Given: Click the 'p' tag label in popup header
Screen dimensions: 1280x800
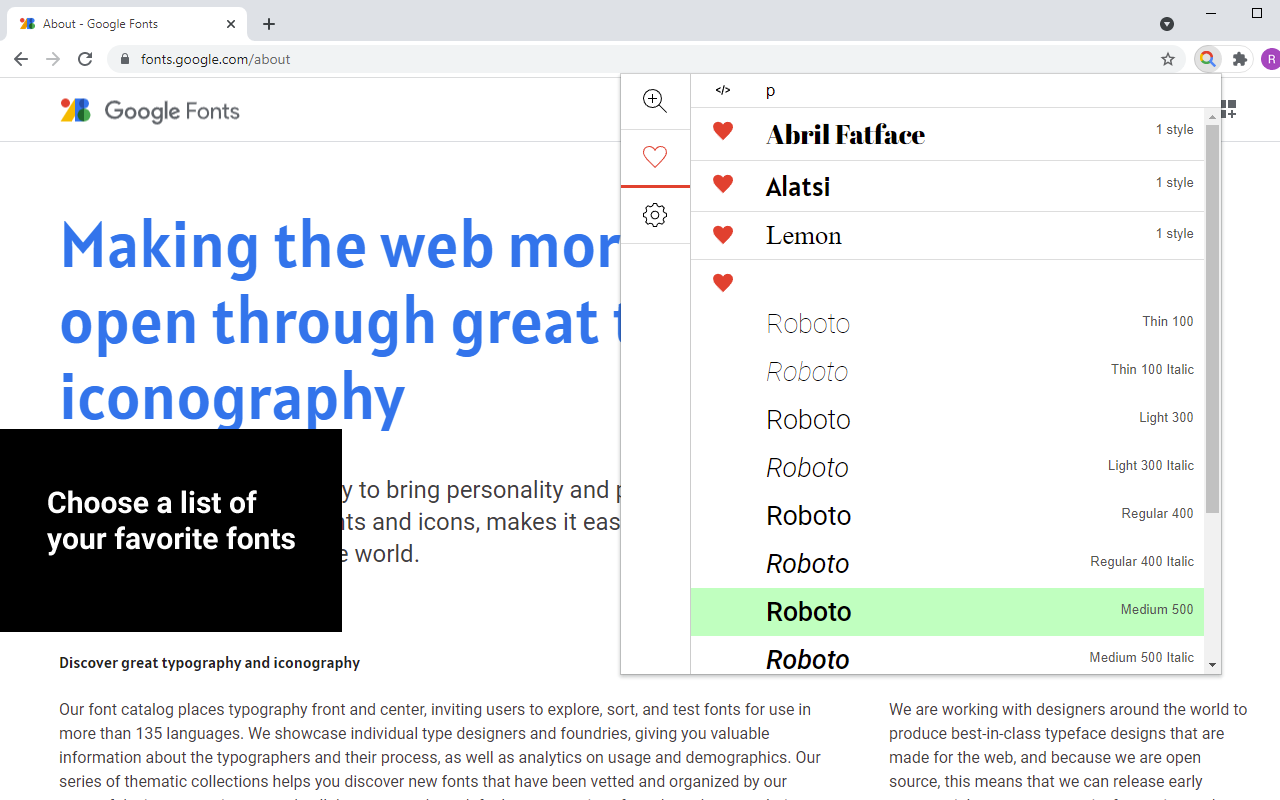Looking at the screenshot, I should coord(770,91).
